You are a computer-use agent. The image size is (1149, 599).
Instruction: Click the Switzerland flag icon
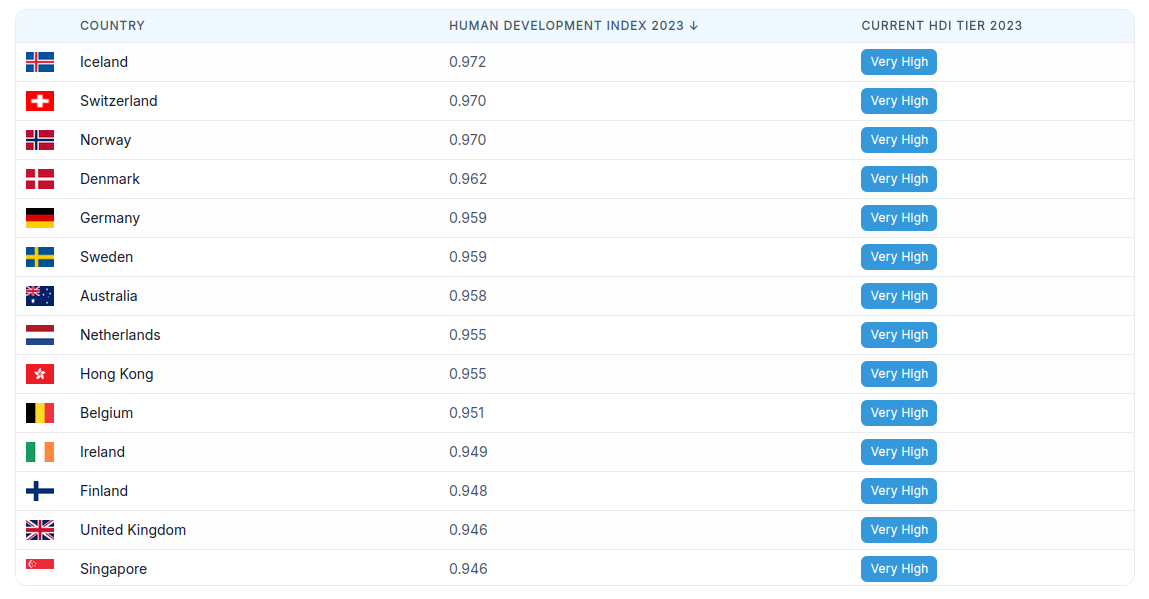click(x=40, y=101)
